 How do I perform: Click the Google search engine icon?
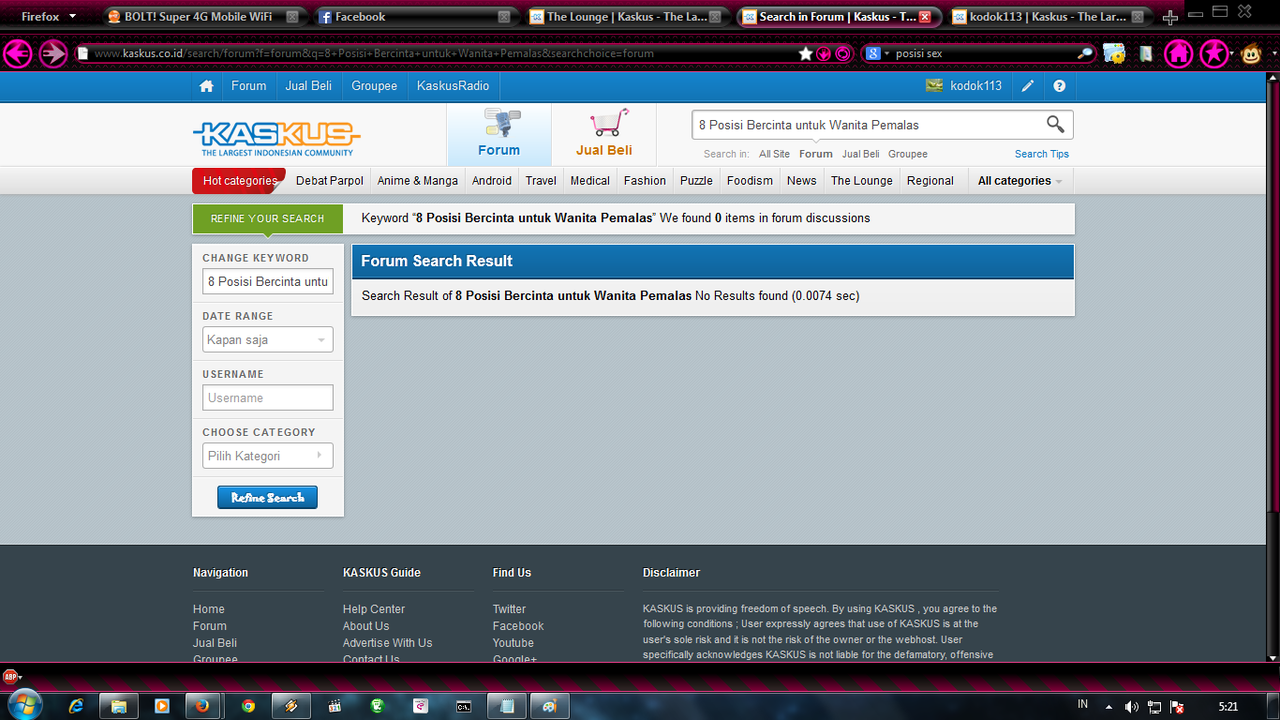[x=873, y=54]
